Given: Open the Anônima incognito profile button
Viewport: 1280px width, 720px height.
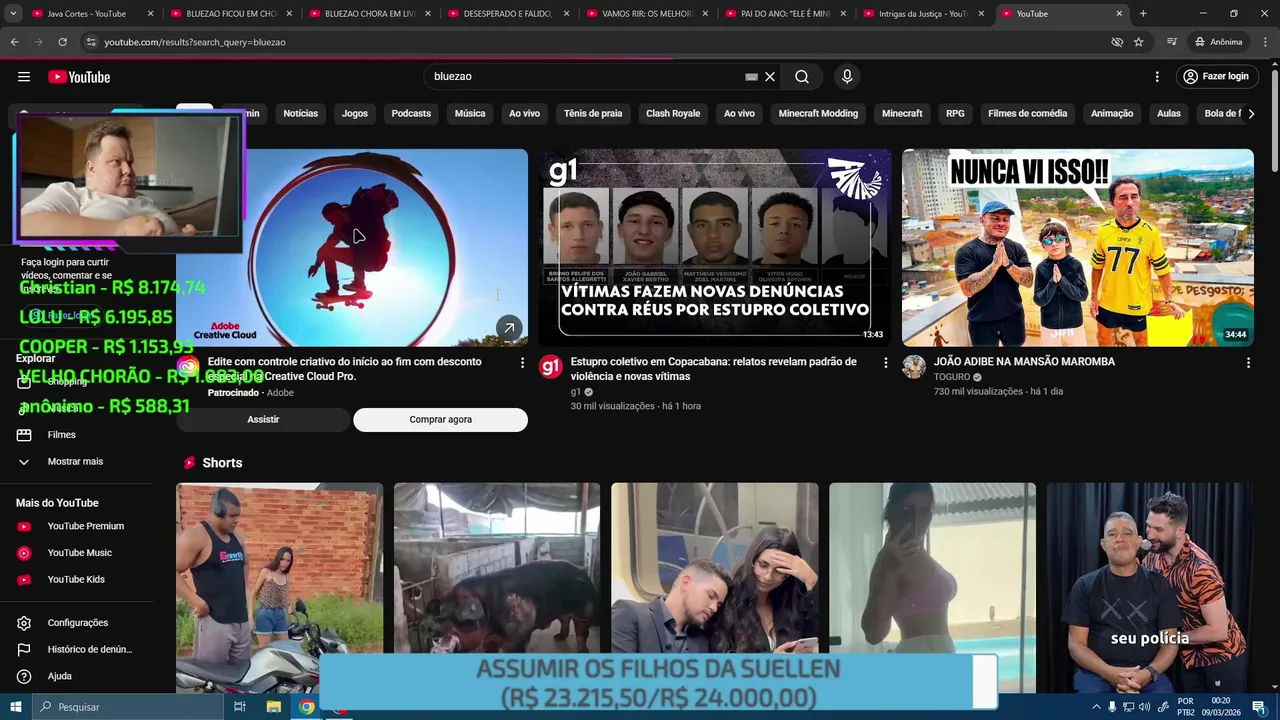Looking at the screenshot, I should (x=1218, y=42).
